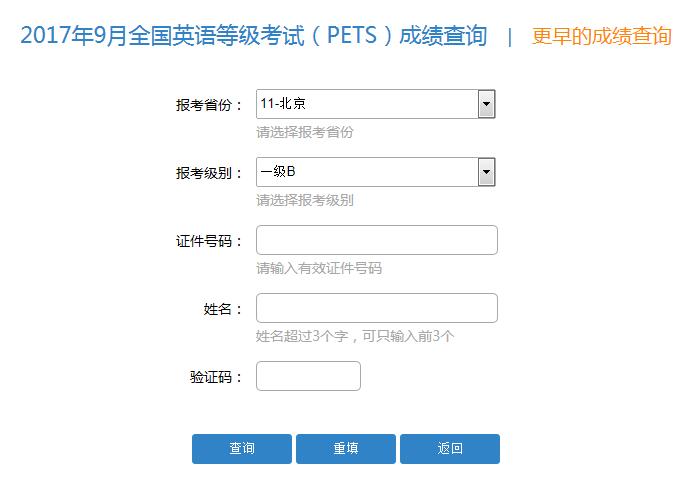Select the 11-北京 province combo box
Viewport: 693px width, 481px height.
376,104
